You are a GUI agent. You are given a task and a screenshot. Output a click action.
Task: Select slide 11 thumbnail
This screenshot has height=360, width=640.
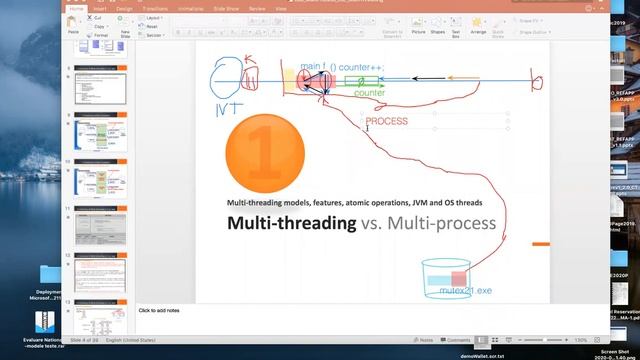click(100, 225)
